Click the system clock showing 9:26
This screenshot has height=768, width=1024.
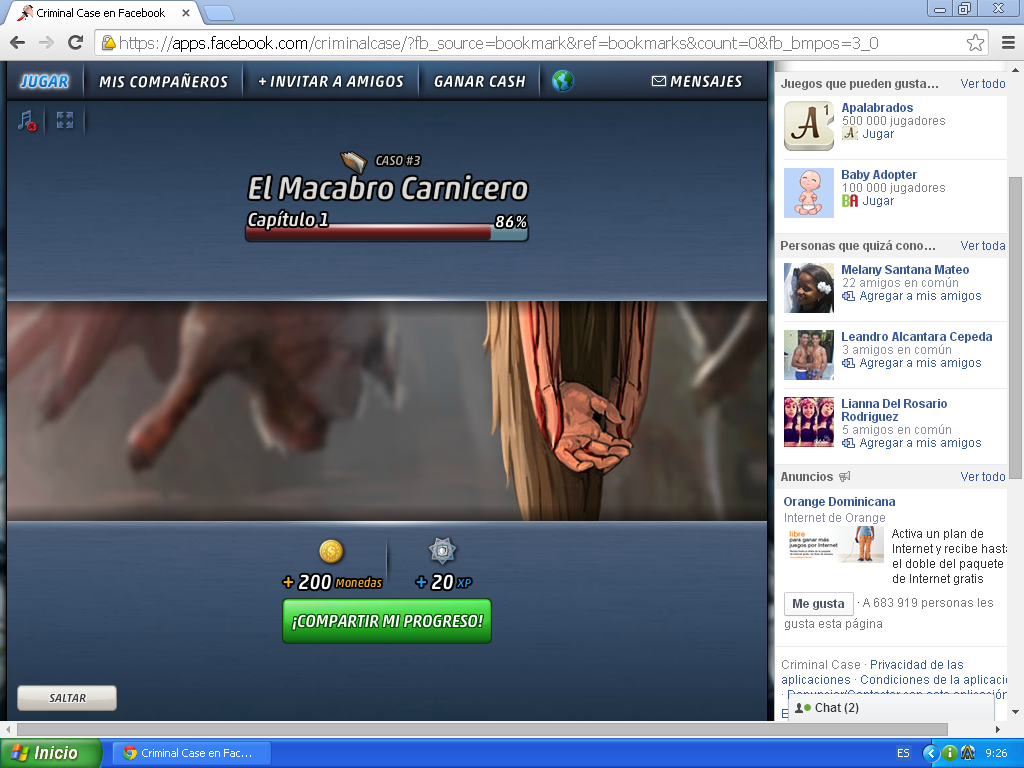(996, 753)
